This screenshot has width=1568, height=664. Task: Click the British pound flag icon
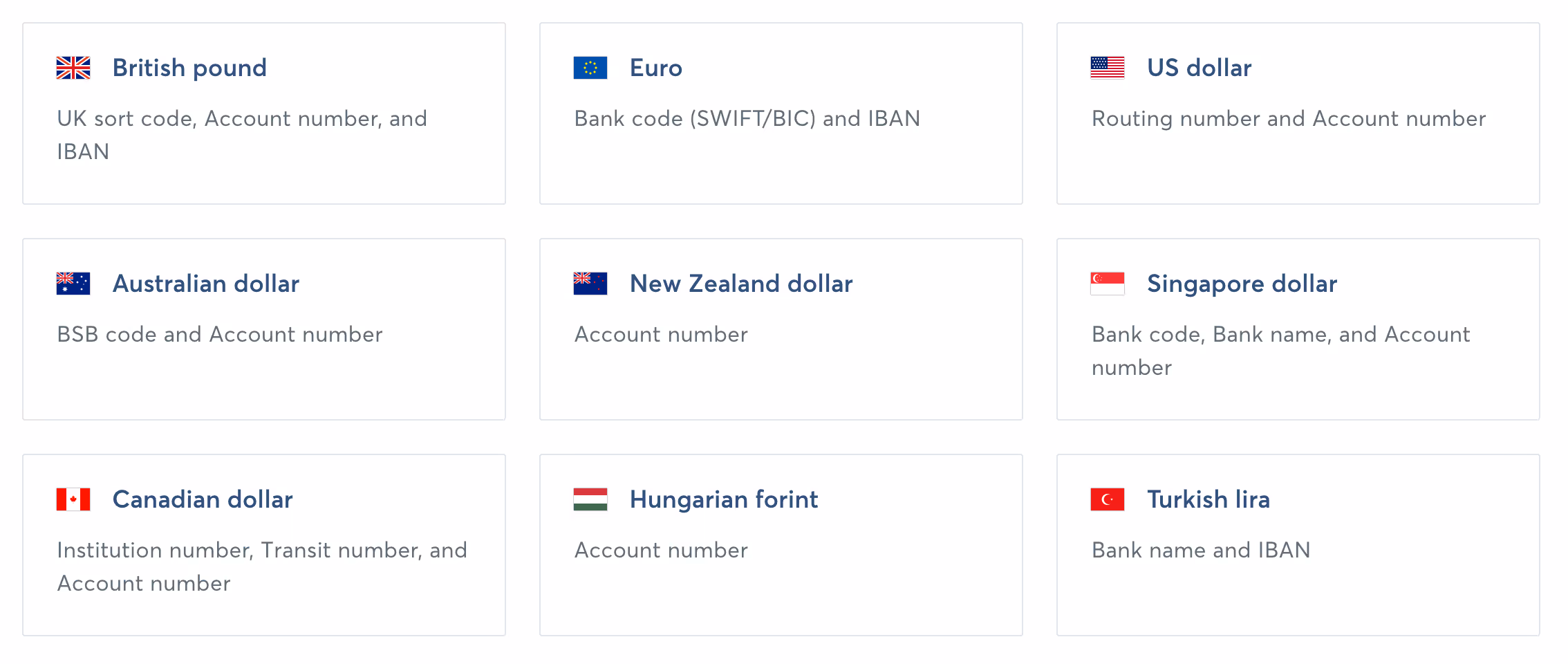(x=72, y=67)
